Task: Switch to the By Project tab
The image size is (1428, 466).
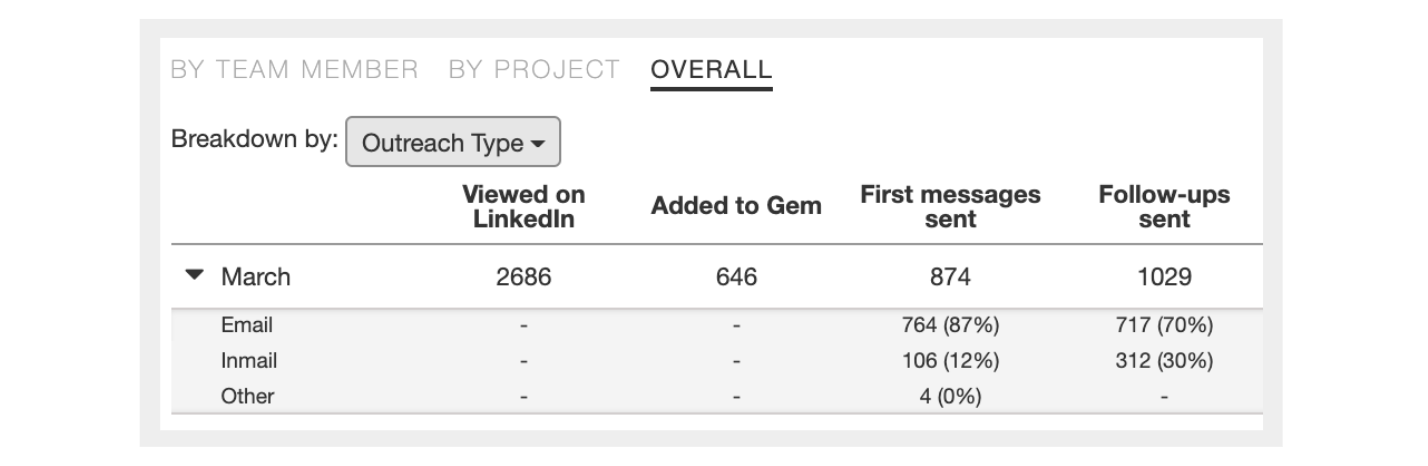Action: coord(534,70)
